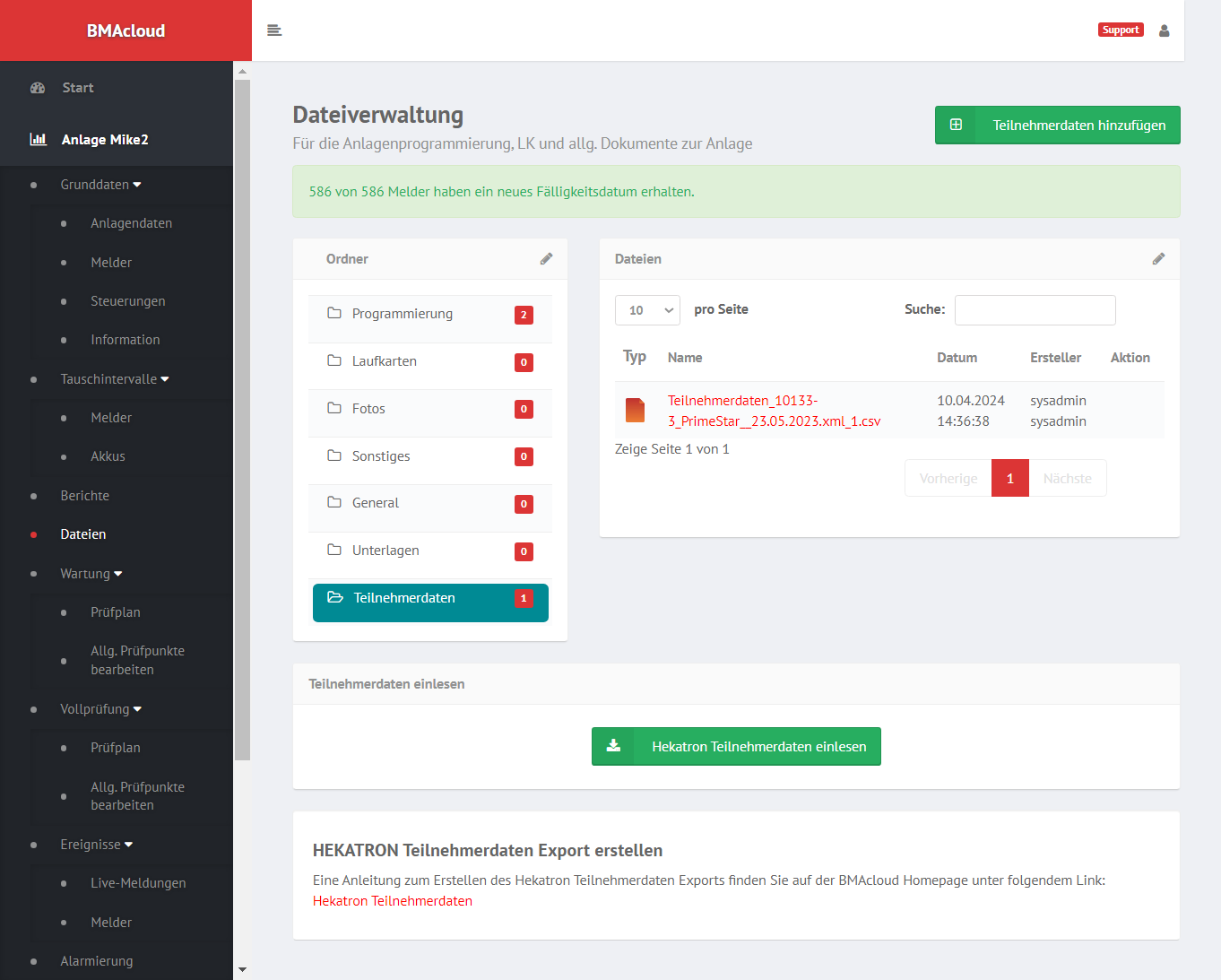This screenshot has height=980, width=1221.
Task: Click the download icon on Hekatron import button
Action: (613, 746)
